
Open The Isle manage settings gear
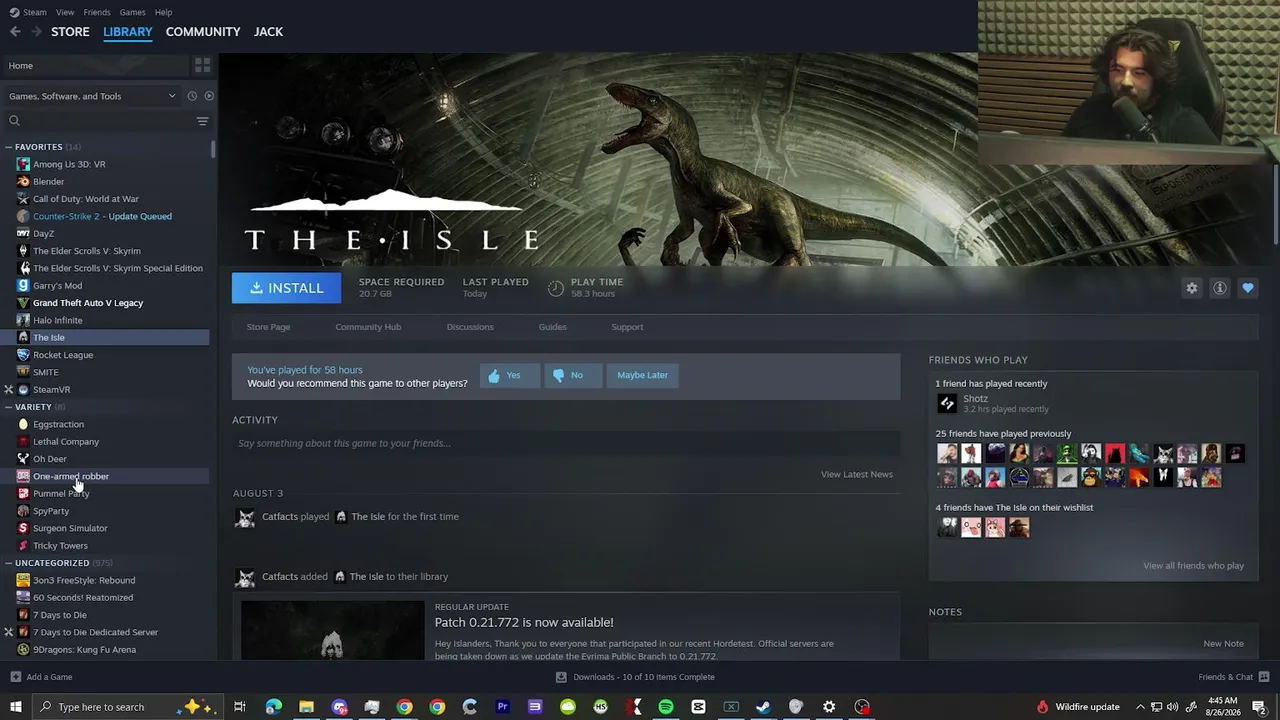point(1192,288)
